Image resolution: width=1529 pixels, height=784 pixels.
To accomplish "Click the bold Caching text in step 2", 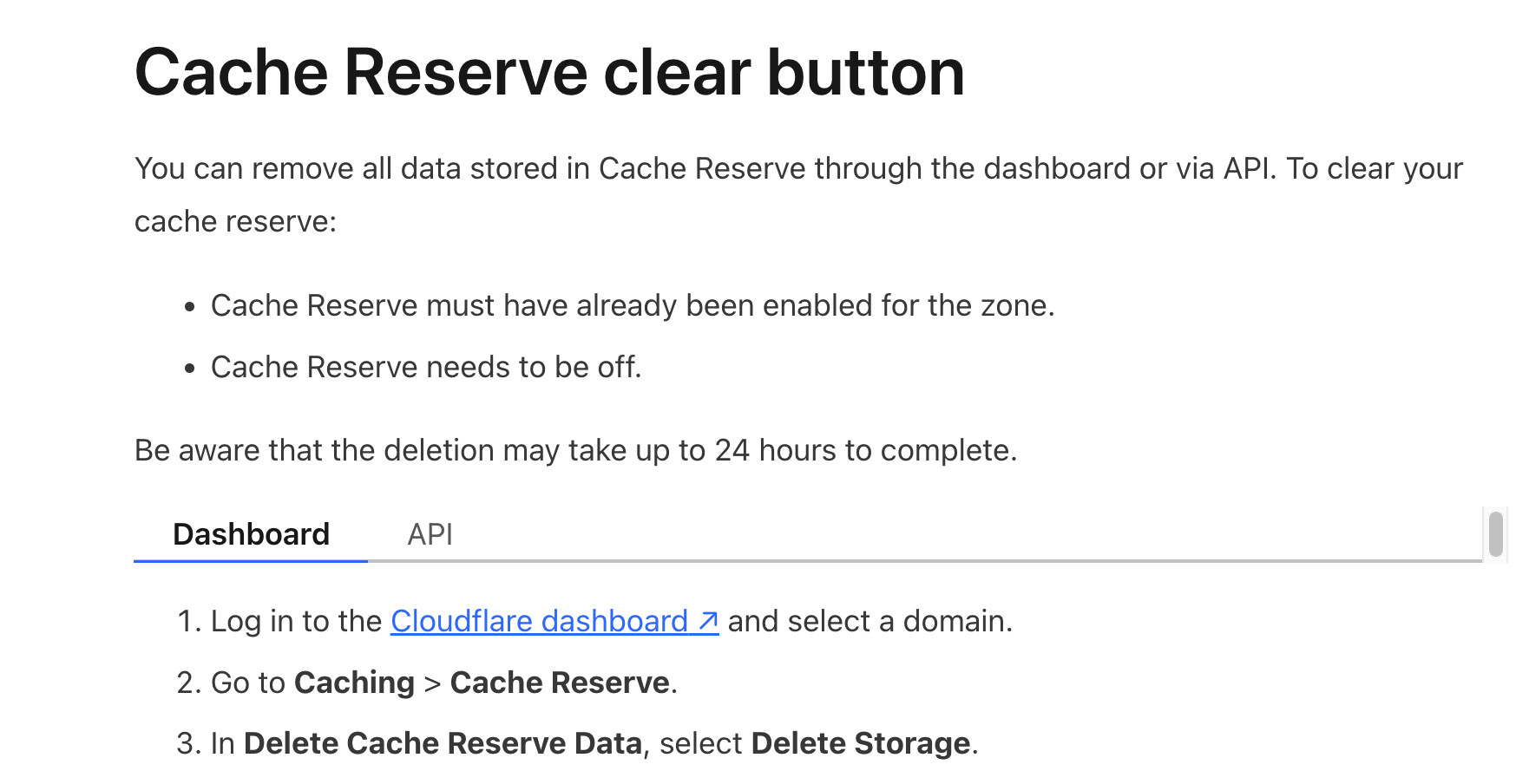I will pyautogui.click(x=354, y=683).
